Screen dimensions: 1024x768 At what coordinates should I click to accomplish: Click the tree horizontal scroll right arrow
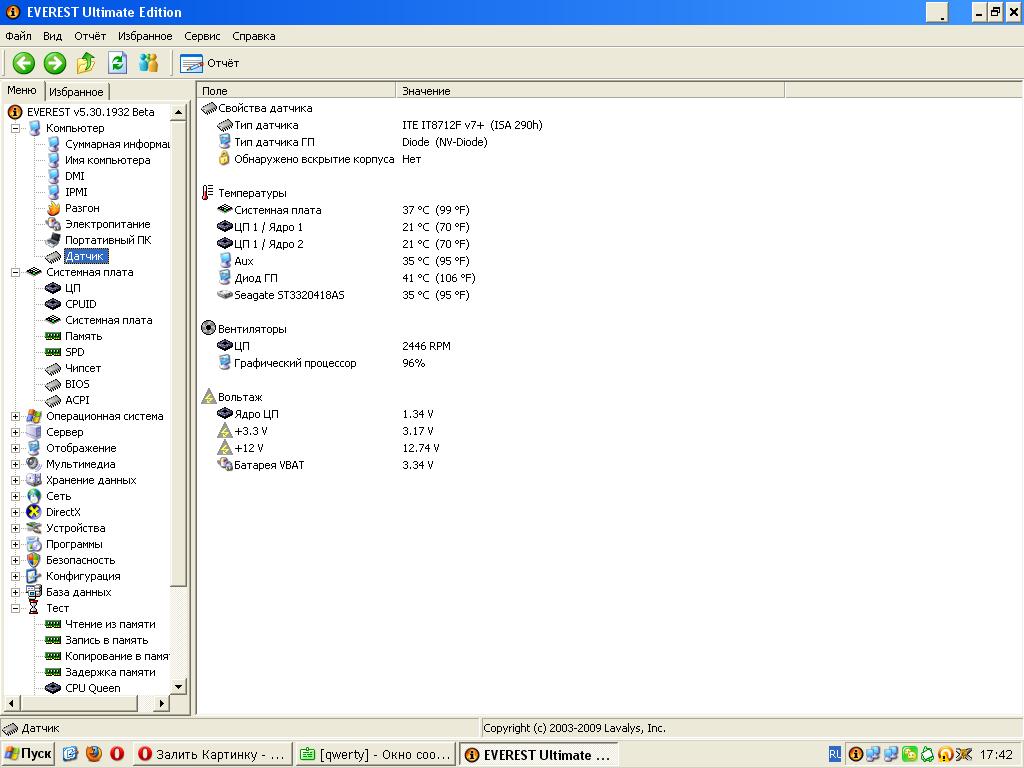click(x=161, y=704)
